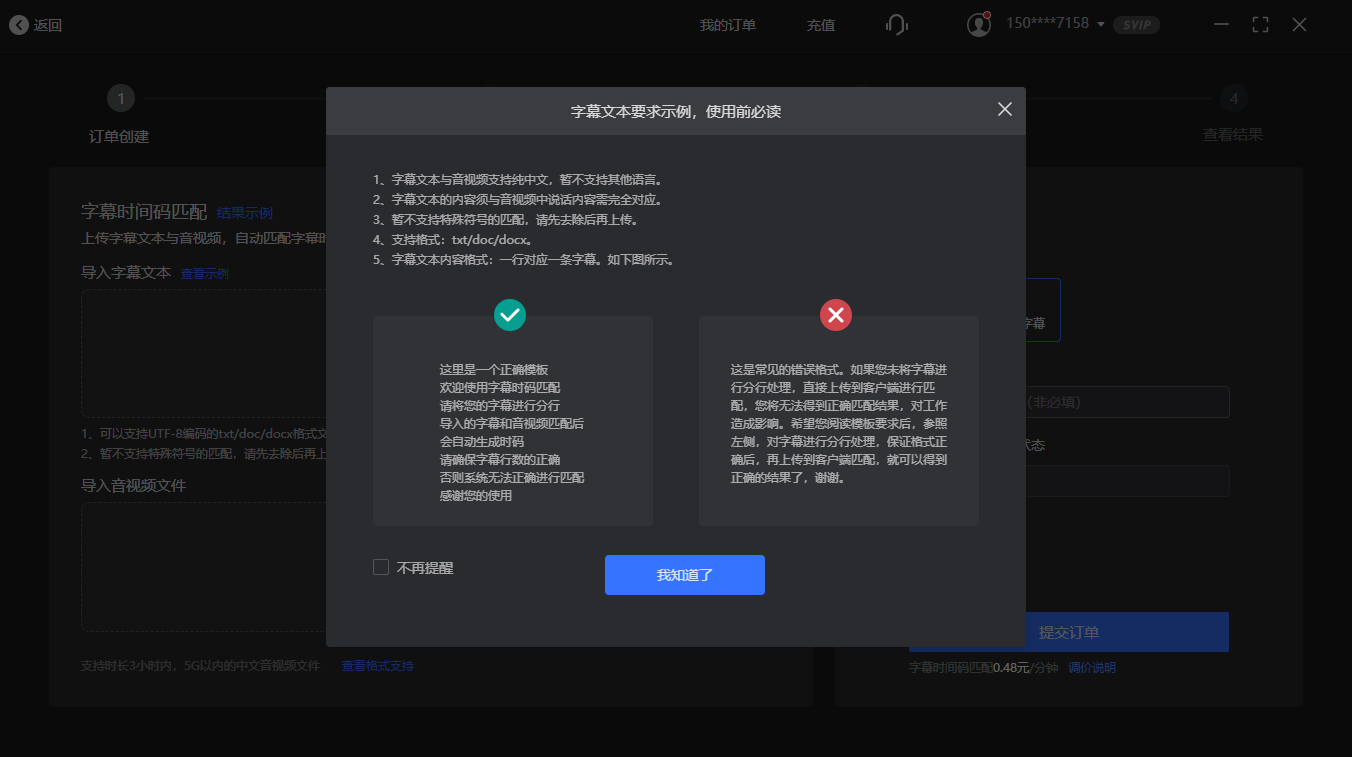This screenshot has width=1352, height=757.
Task: Close the 字幕文本要求示例 dialog
Action: (1004, 109)
